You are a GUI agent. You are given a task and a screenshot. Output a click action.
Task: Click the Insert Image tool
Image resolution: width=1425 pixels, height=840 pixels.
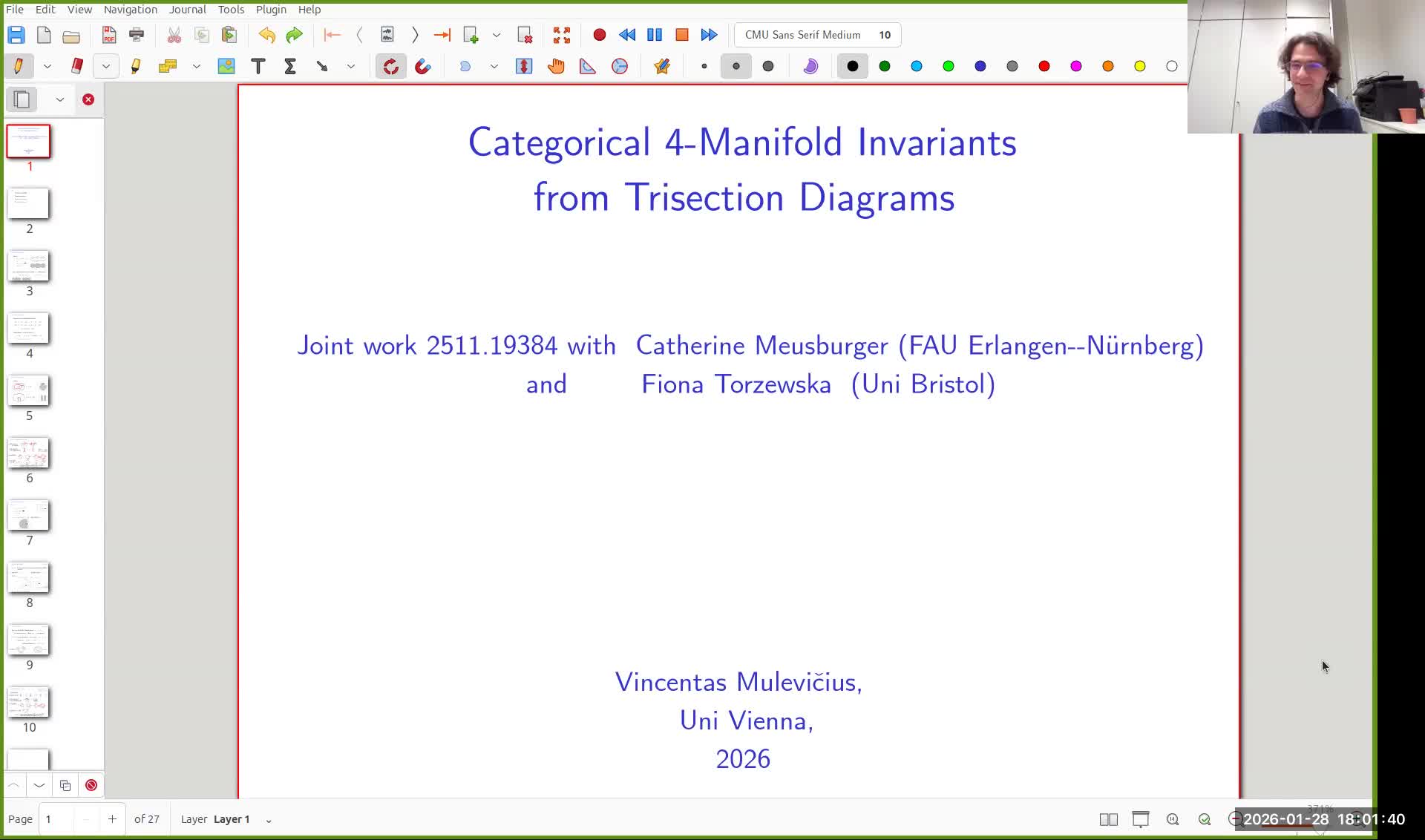point(226,67)
